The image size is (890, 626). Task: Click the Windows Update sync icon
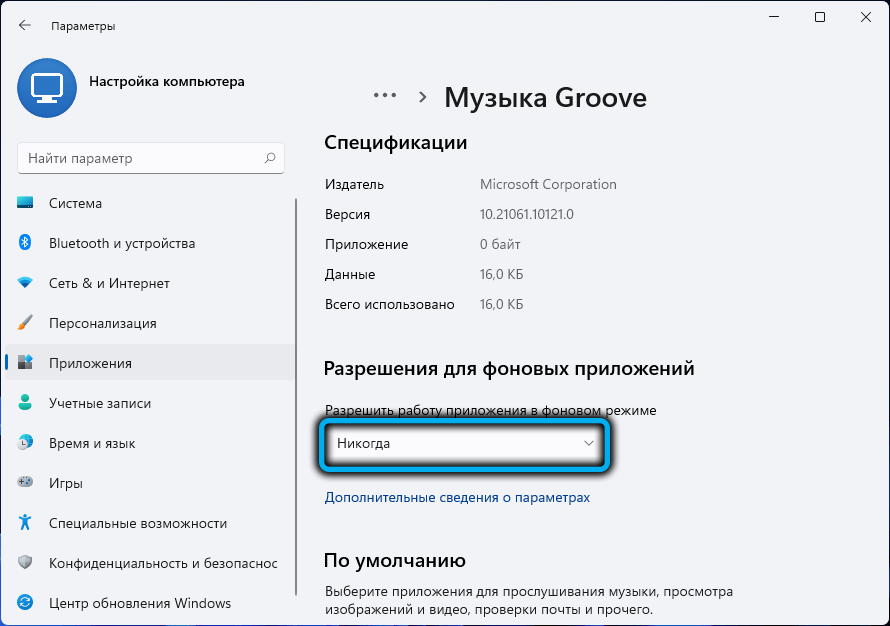[25, 602]
